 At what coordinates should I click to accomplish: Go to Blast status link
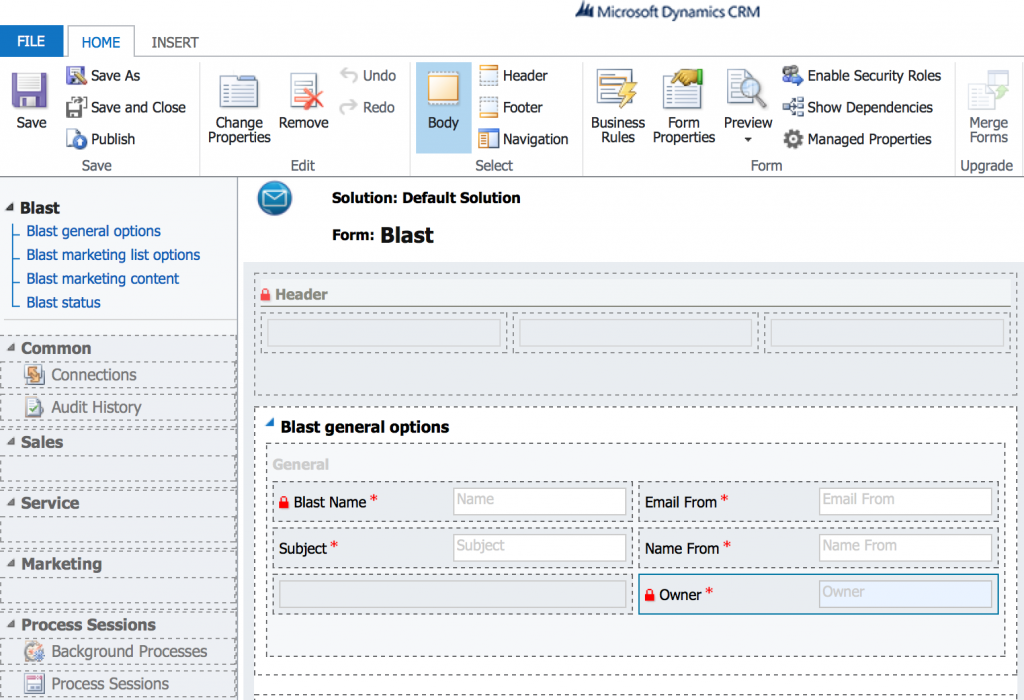pos(63,302)
